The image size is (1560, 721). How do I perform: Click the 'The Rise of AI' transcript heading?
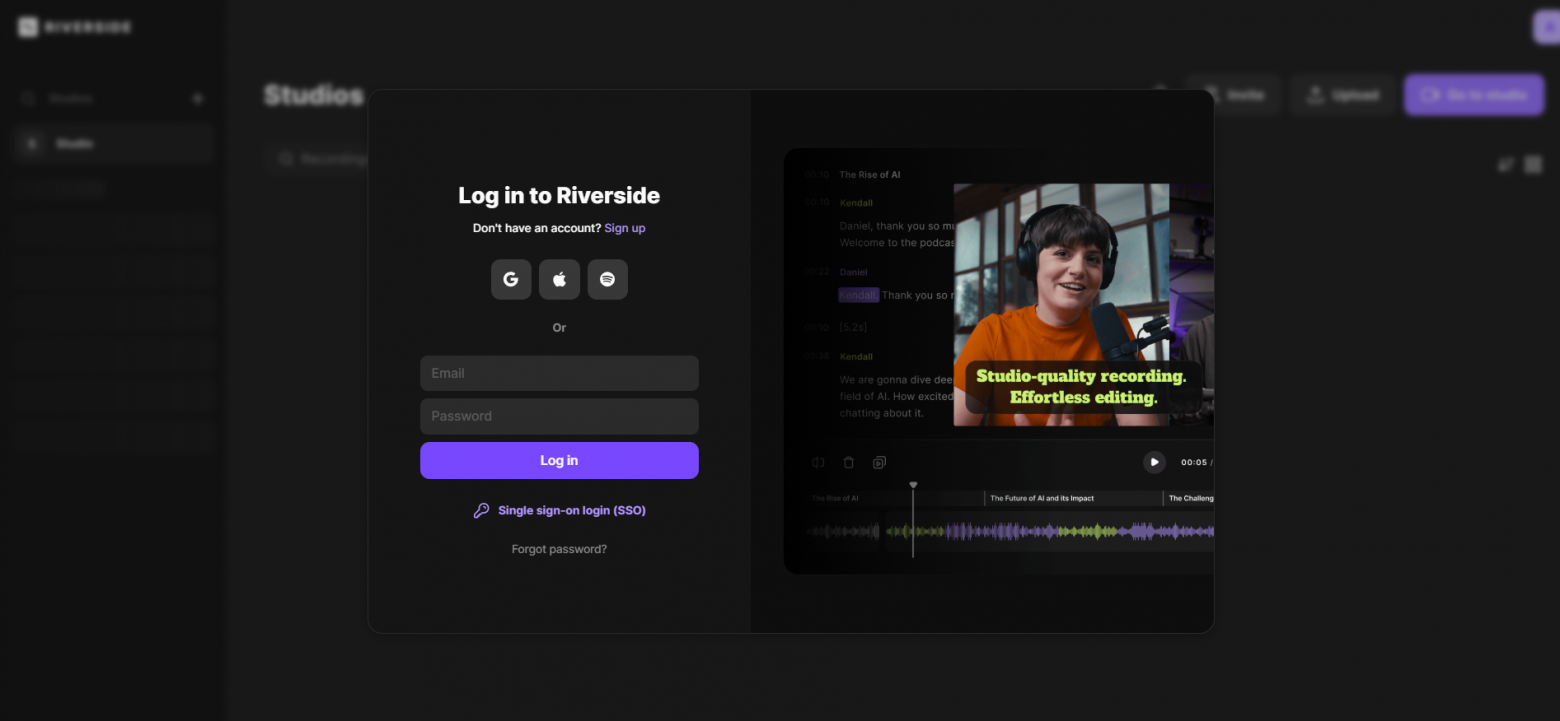[870, 175]
